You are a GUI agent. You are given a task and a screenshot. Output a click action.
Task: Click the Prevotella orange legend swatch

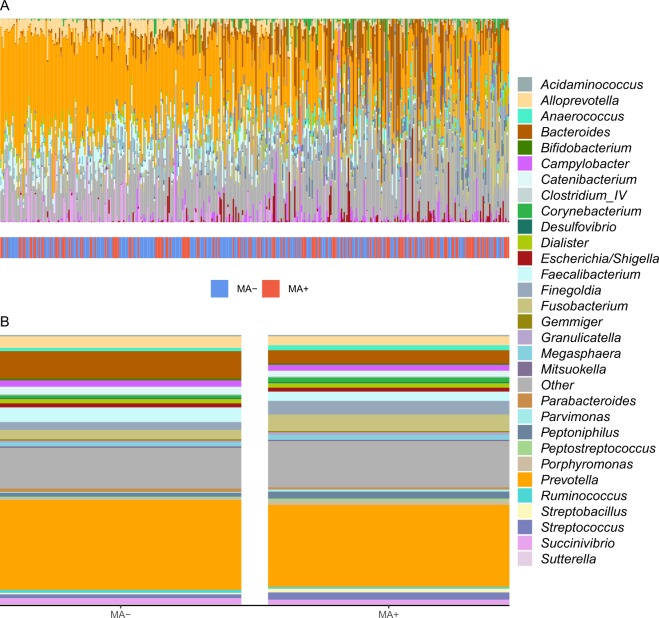tap(524, 479)
